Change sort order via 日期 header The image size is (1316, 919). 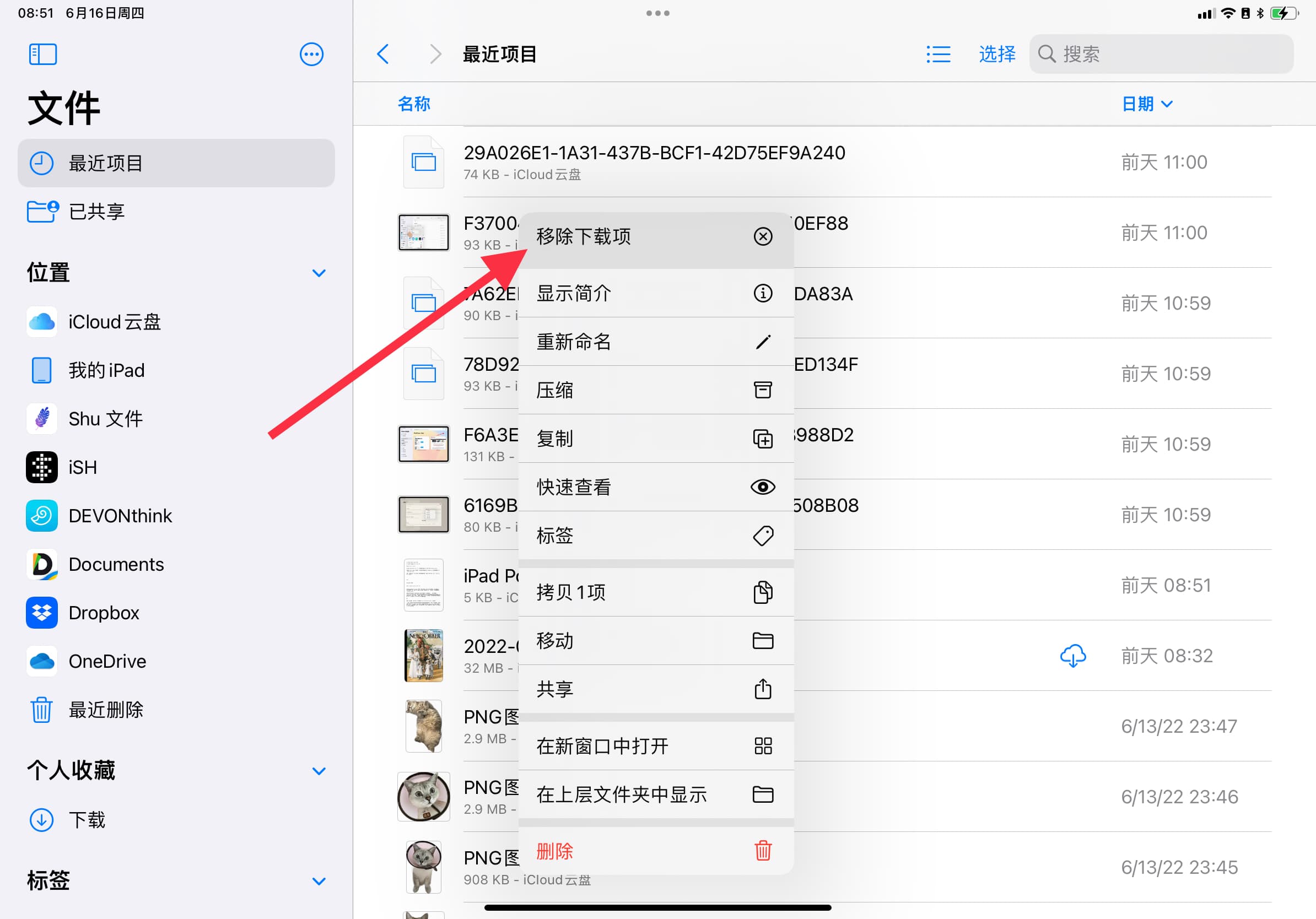tap(1147, 104)
